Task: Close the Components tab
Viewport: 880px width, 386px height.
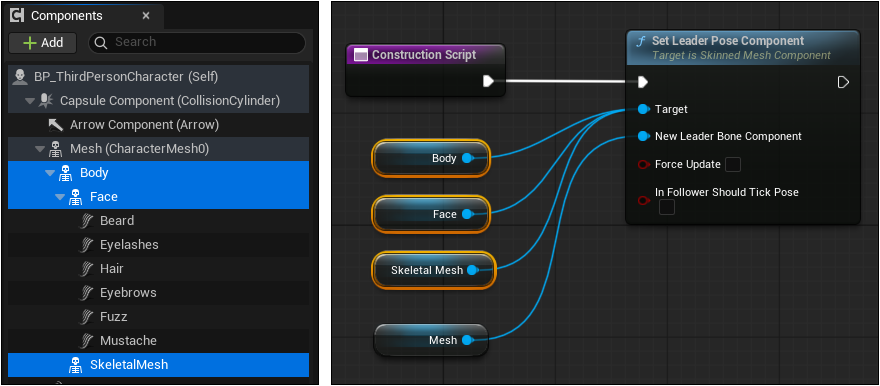Action: click(146, 16)
